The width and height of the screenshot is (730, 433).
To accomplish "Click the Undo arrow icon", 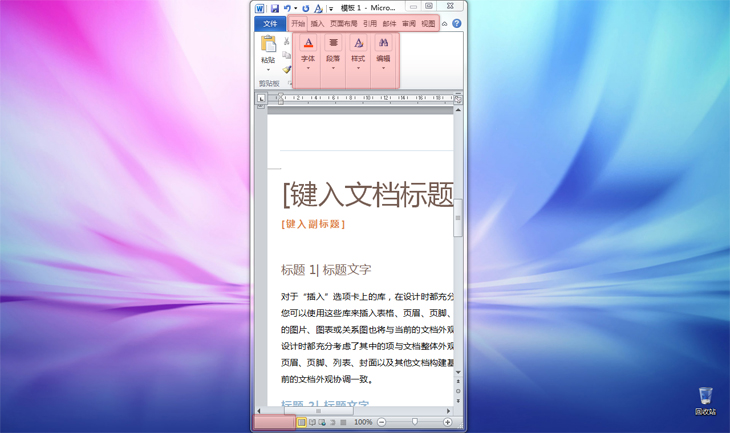I will (287, 8).
